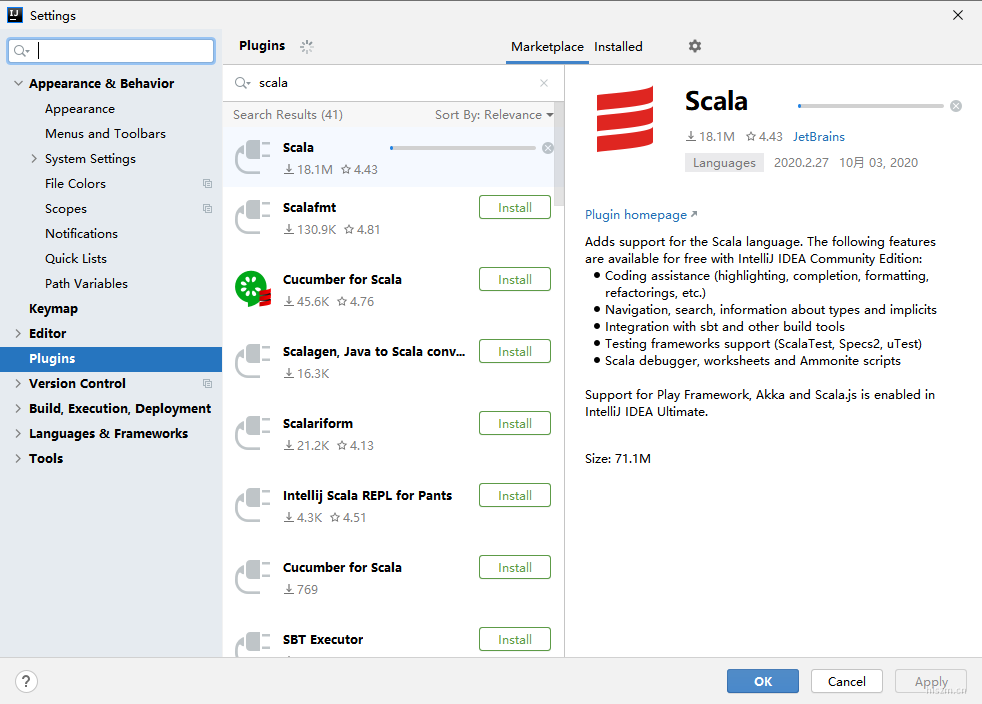This screenshot has width=982, height=704.
Task: Confirm settings with OK
Action: coord(763,681)
